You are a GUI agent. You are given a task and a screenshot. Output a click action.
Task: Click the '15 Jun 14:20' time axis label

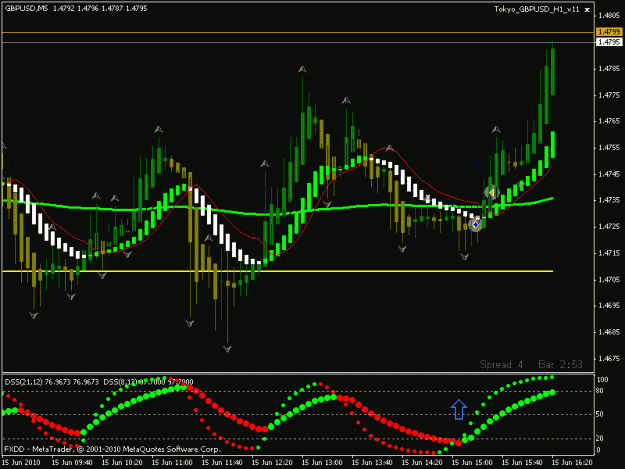click(422, 462)
